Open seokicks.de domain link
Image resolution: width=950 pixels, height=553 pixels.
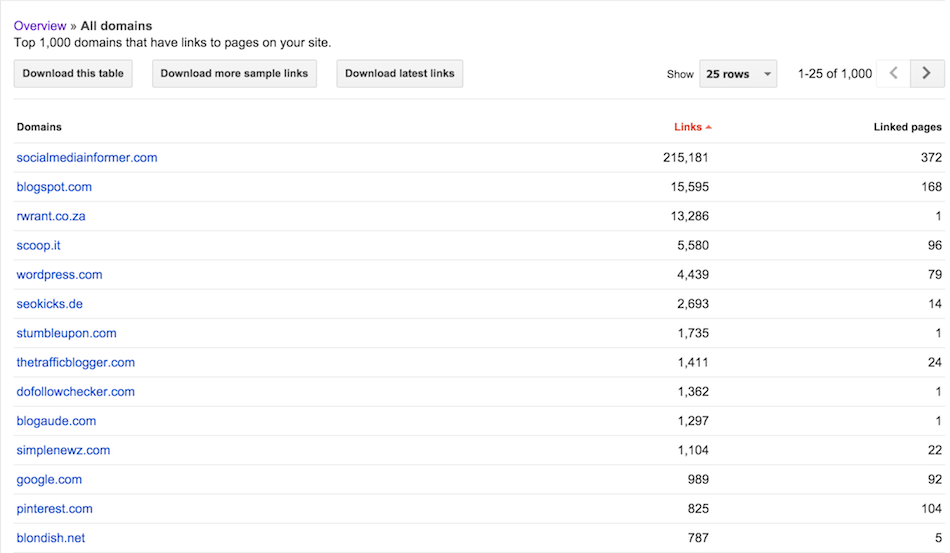coord(50,304)
